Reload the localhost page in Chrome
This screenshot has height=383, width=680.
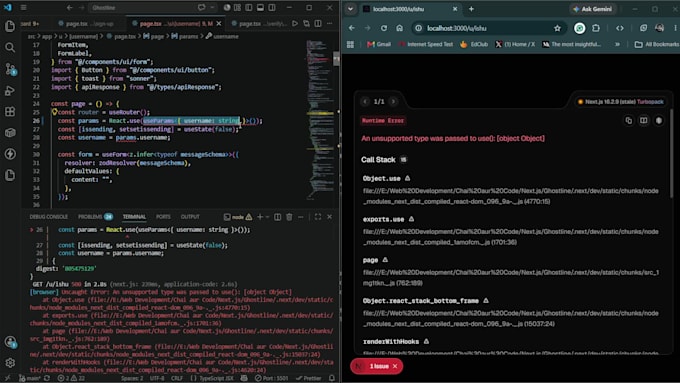click(x=384, y=28)
